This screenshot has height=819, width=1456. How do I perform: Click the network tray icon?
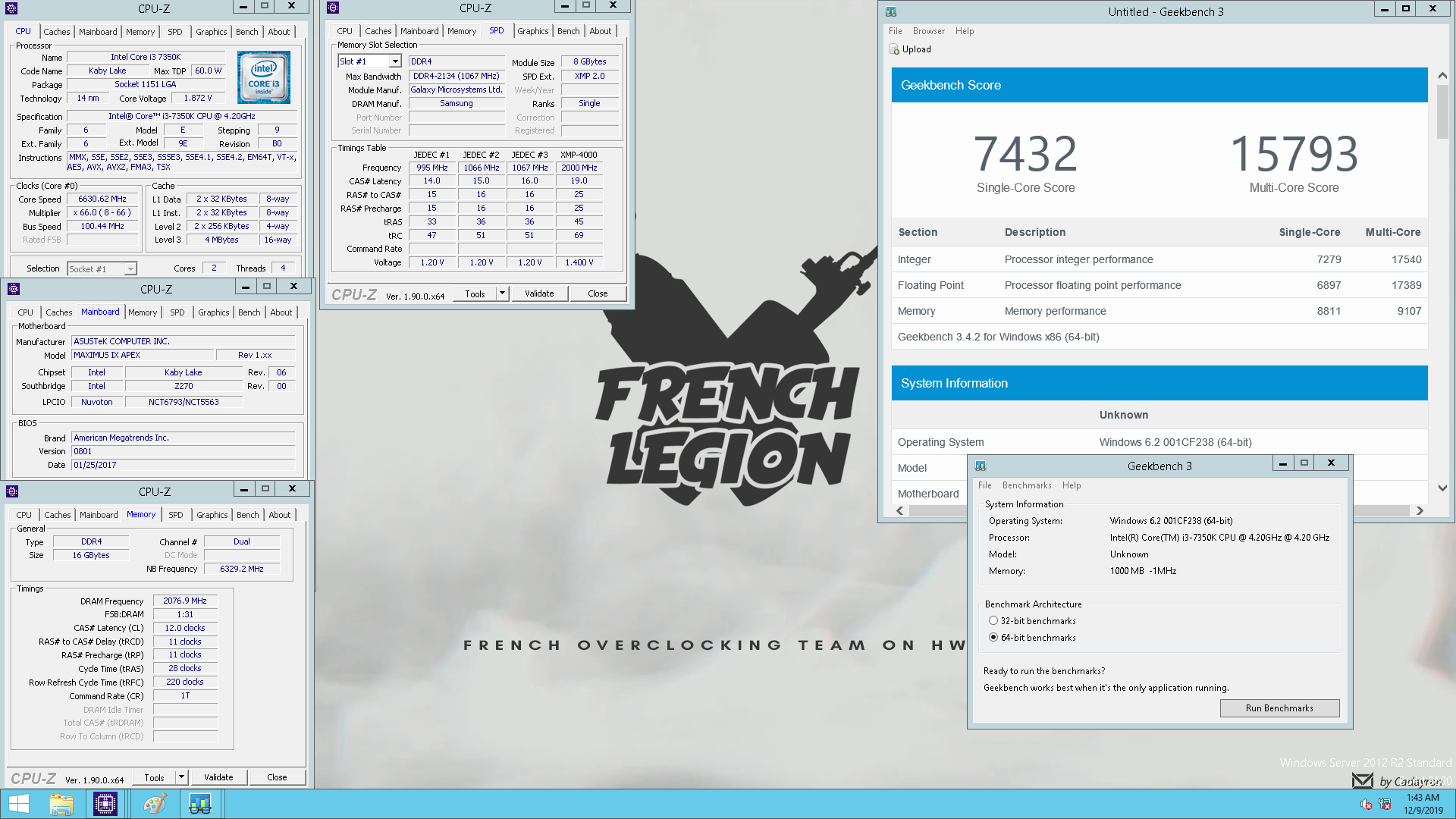point(1385,804)
